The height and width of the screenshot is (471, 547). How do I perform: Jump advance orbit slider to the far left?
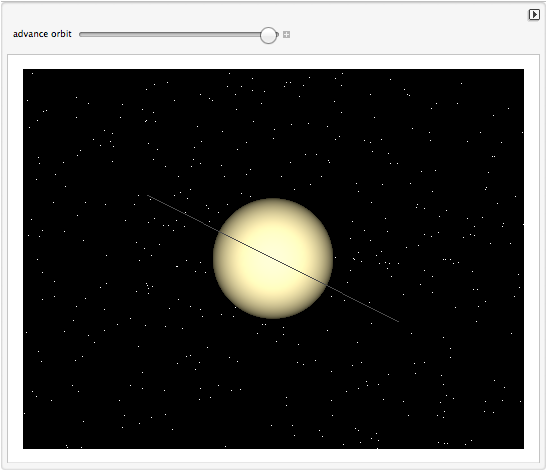click(81, 34)
